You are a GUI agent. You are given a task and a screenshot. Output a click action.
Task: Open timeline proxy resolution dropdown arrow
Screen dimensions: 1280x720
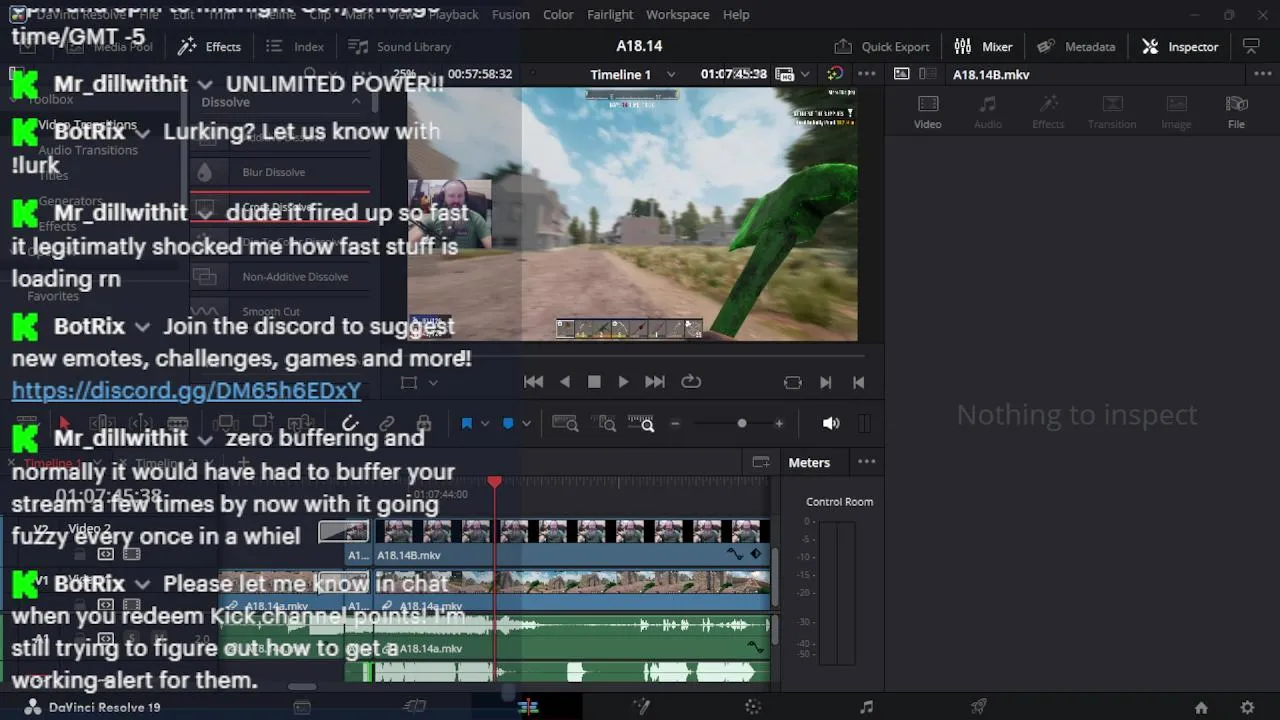[806, 74]
